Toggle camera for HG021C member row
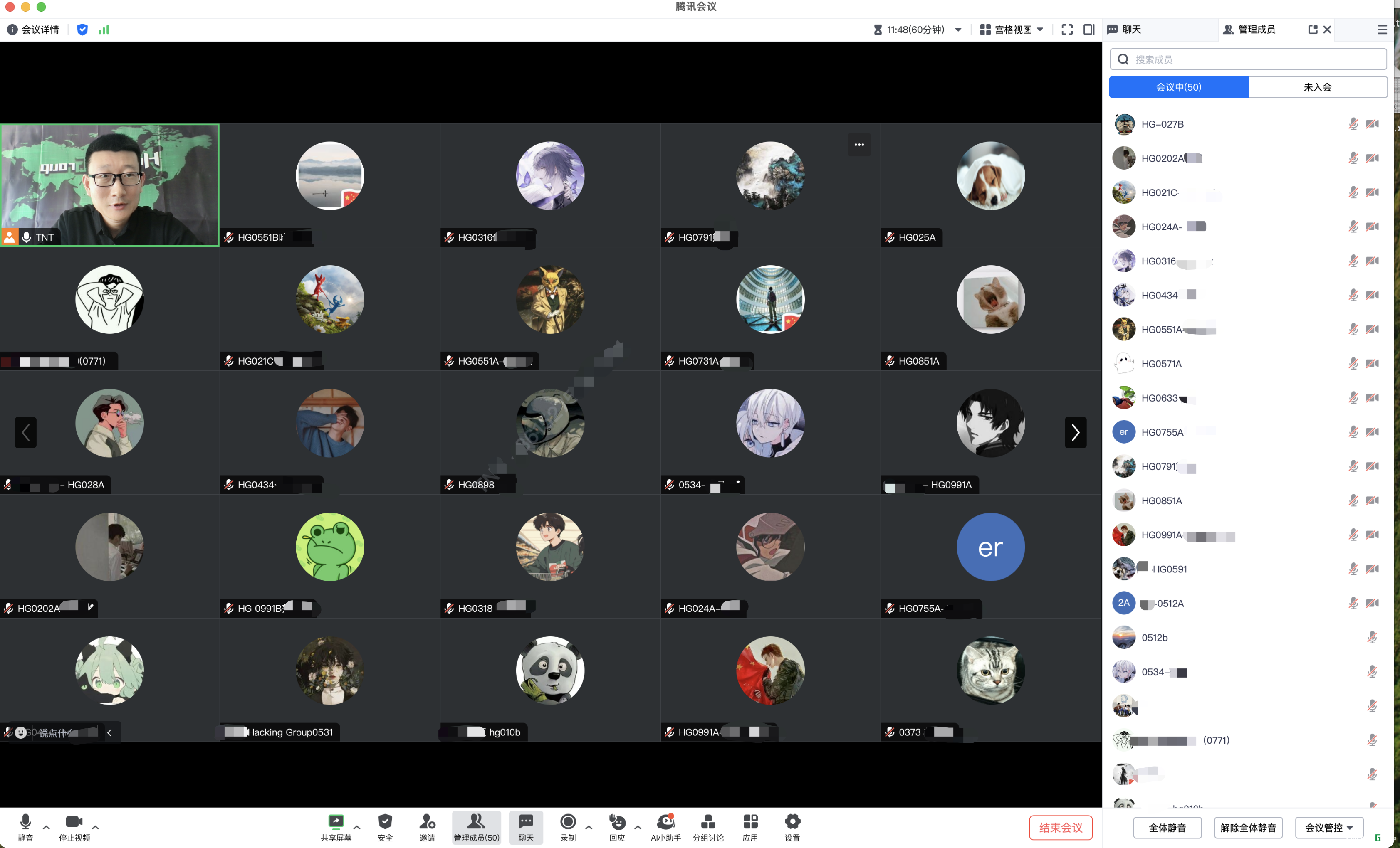Image resolution: width=1400 pixels, height=848 pixels. [x=1373, y=192]
